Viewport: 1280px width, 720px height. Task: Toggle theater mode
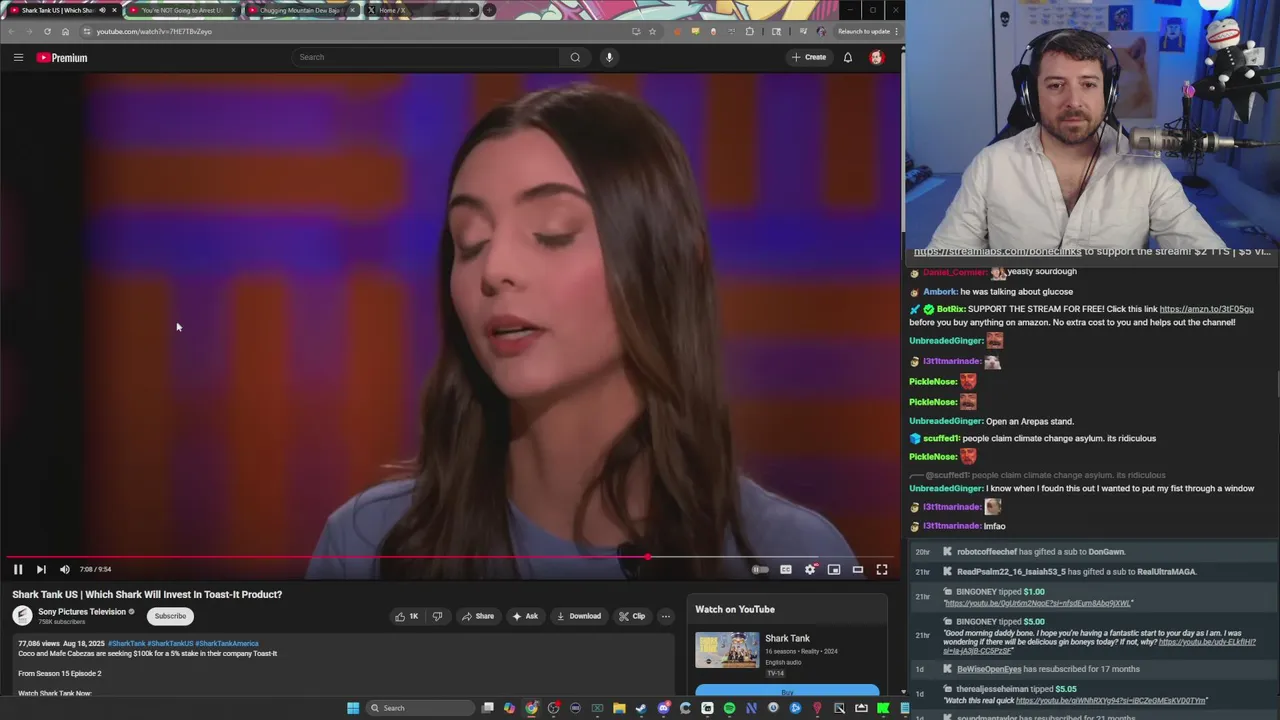point(858,569)
